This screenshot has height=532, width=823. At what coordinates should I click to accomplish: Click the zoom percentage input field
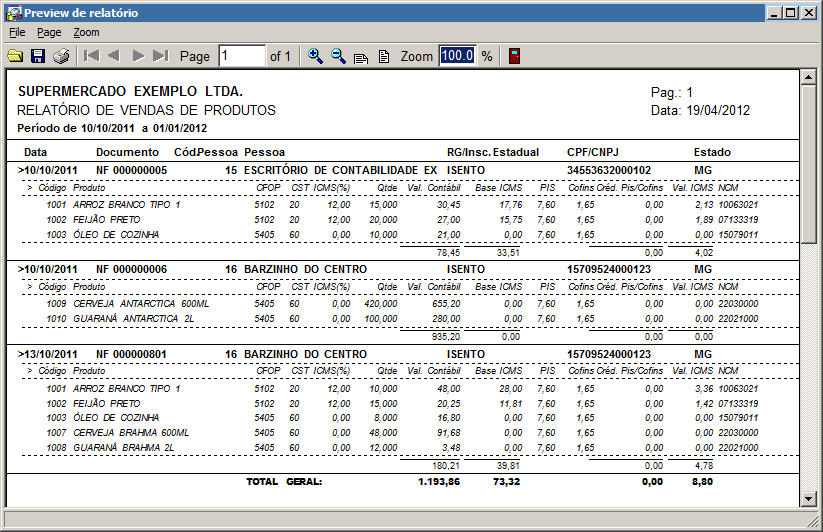tap(457, 56)
